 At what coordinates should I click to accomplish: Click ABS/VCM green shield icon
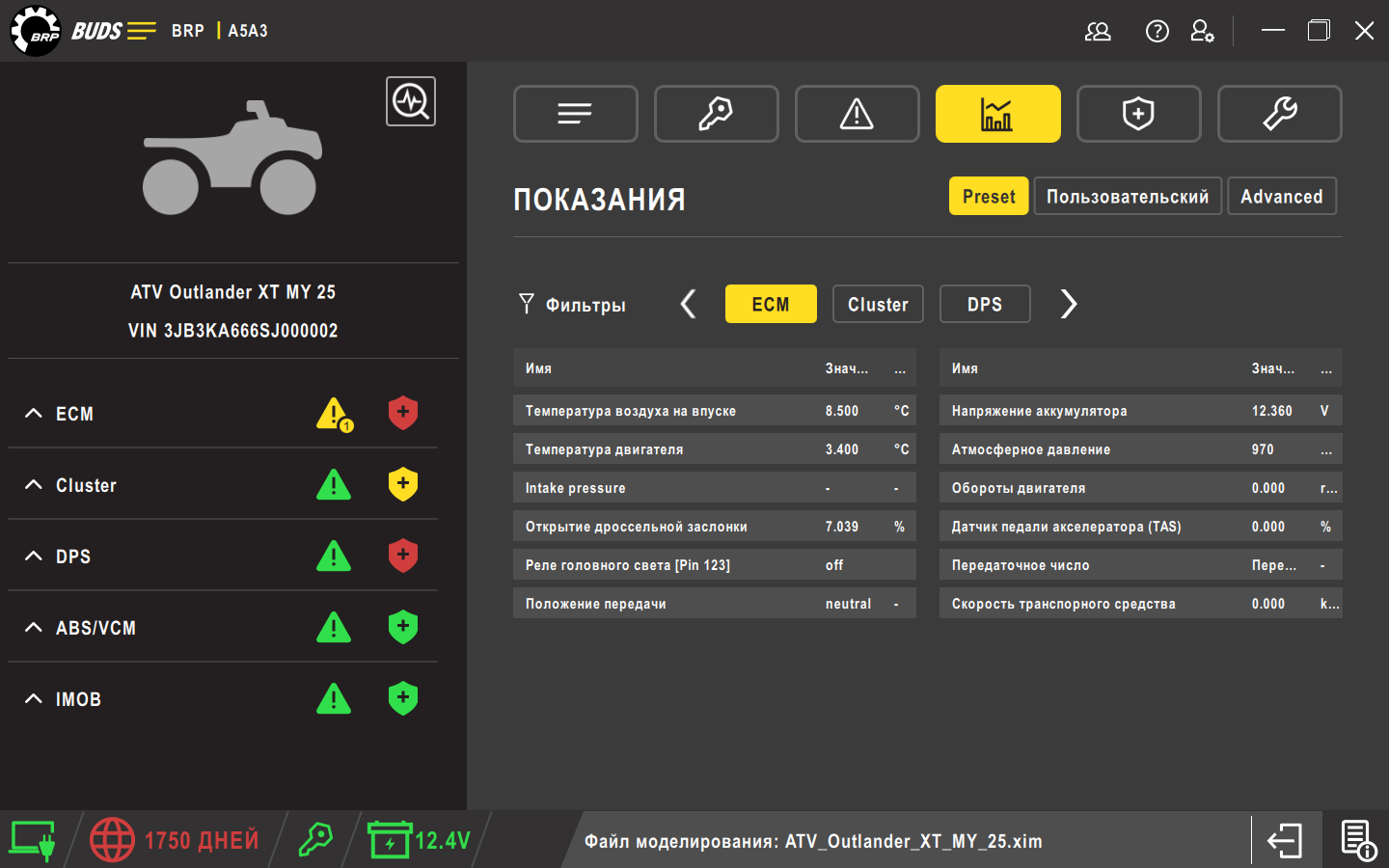[x=403, y=627]
